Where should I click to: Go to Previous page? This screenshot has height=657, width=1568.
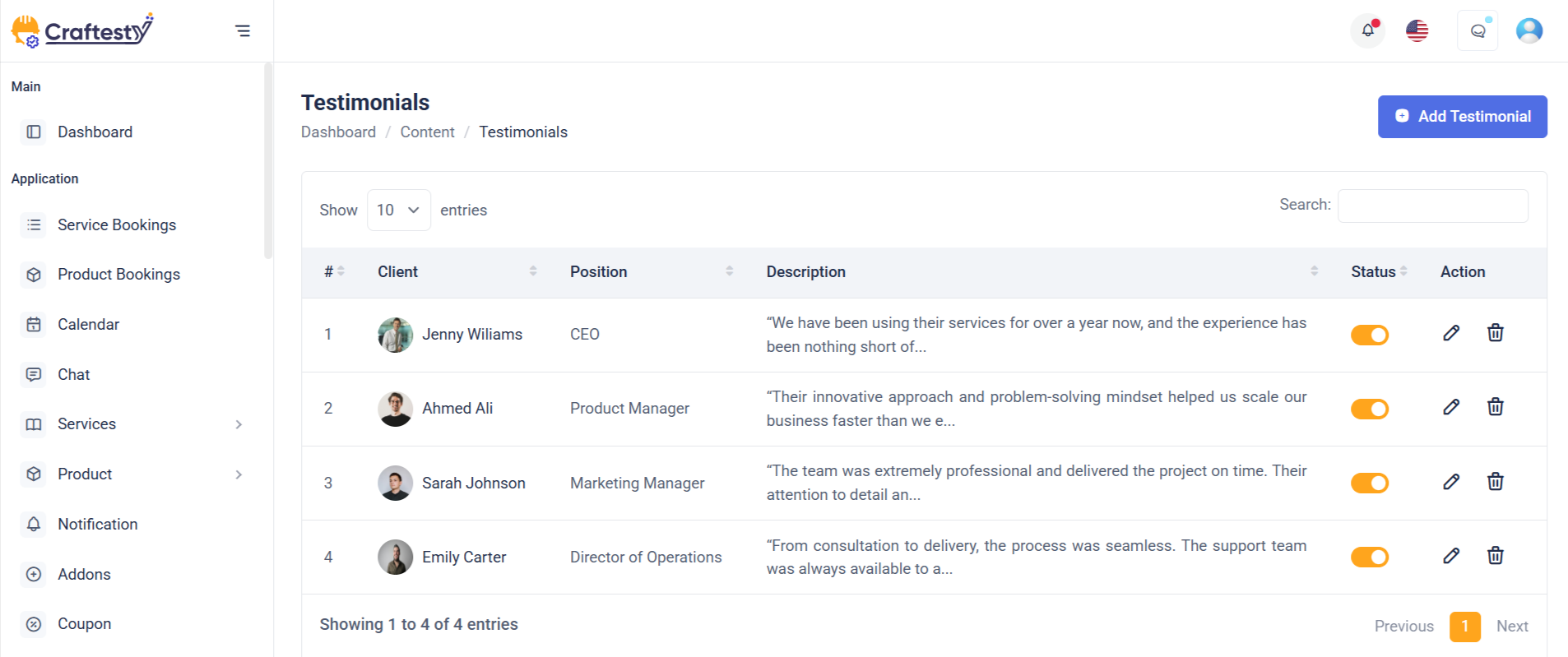pyautogui.click(x=1403, y=627)
